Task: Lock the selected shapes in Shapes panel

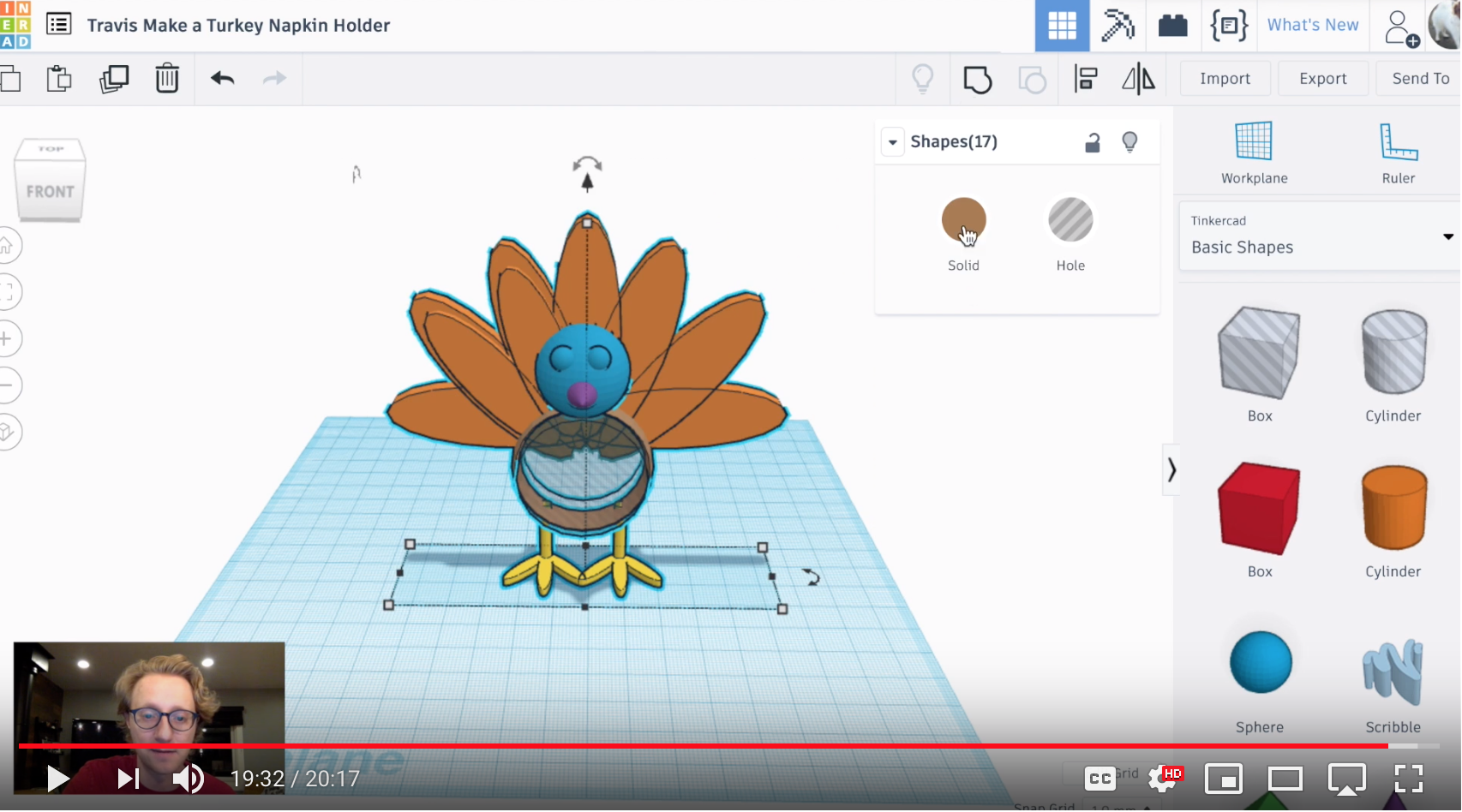Action: pyautogui.click(x=1093, y=141)
